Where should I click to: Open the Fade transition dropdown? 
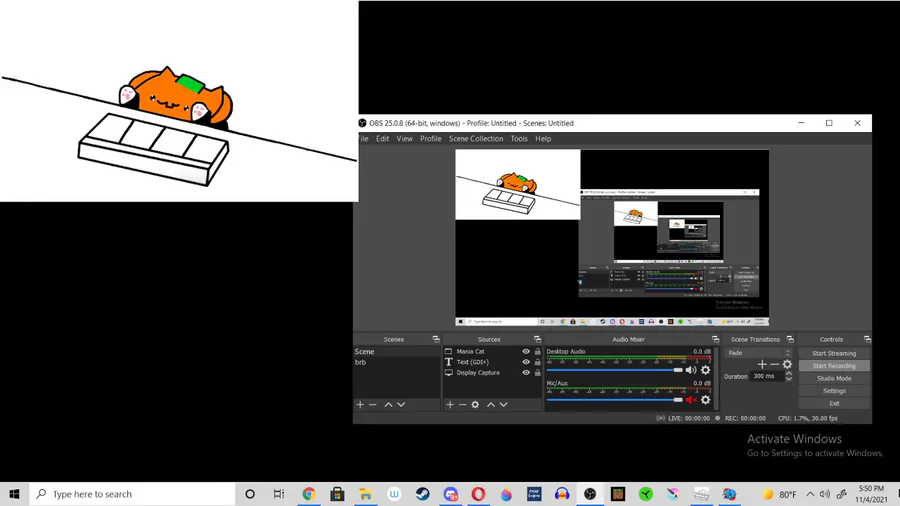click(759, 353)
